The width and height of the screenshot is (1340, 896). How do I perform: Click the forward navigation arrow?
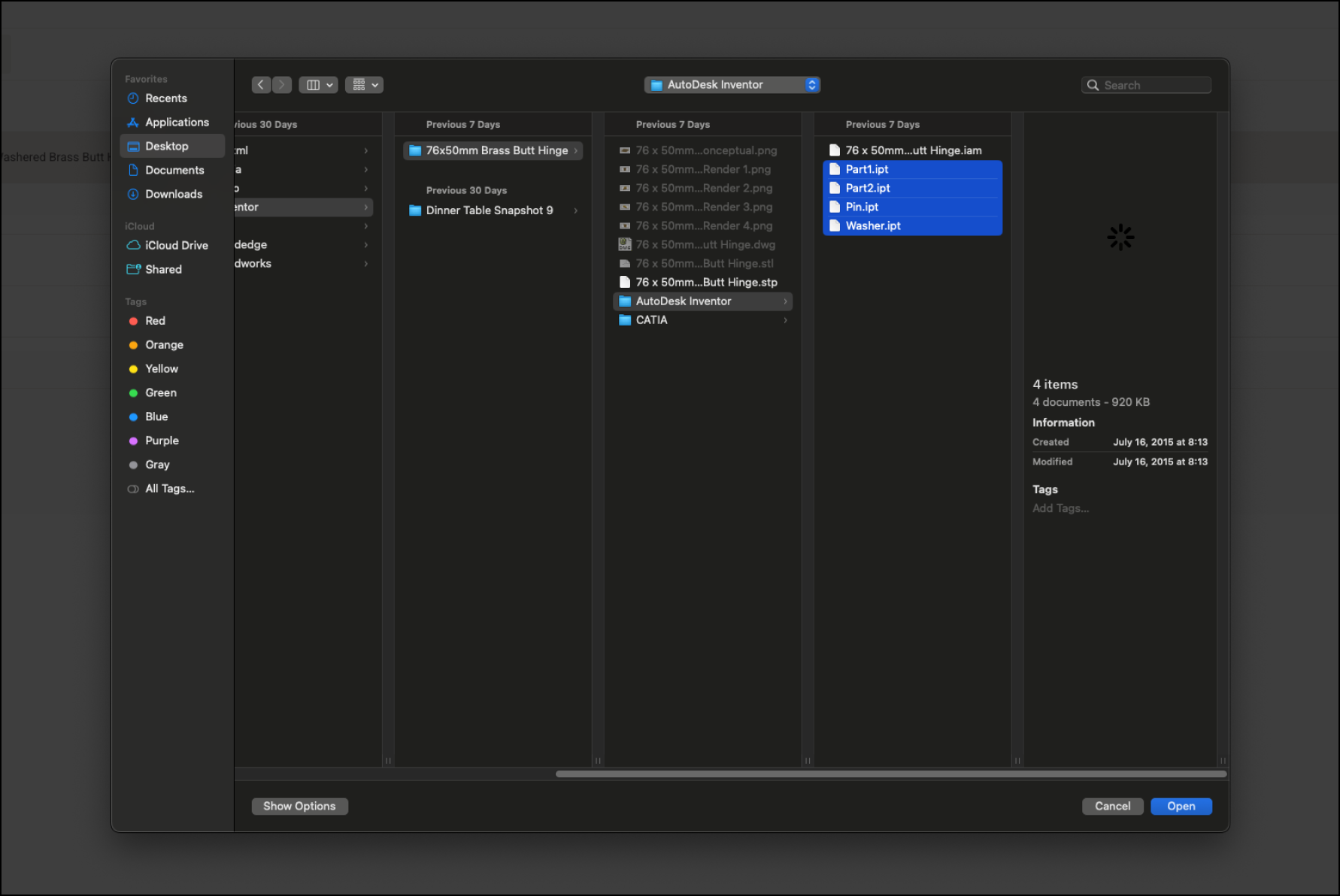pos(282,85)
